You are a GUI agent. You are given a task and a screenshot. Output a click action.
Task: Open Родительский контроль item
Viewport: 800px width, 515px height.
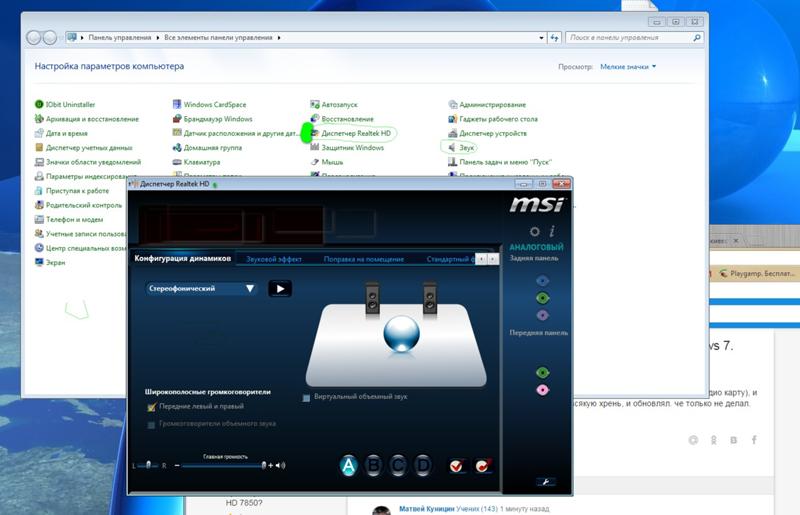pos(79,205)
